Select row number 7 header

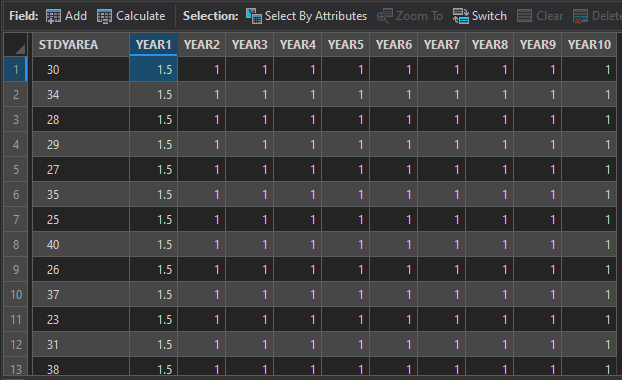click(x=15, y=219)
